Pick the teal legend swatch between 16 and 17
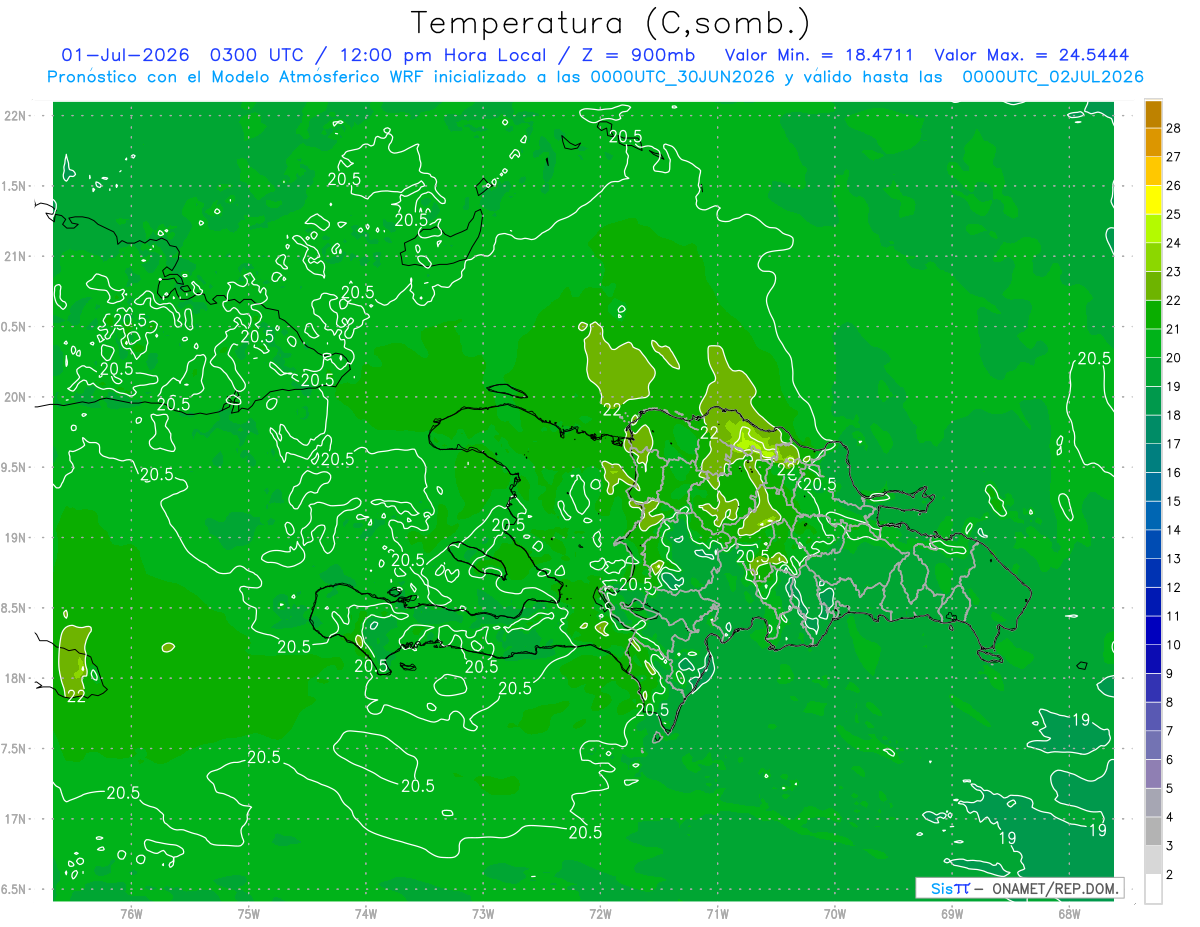Viewport: 1200px width, 927px height. (1153, 458)
